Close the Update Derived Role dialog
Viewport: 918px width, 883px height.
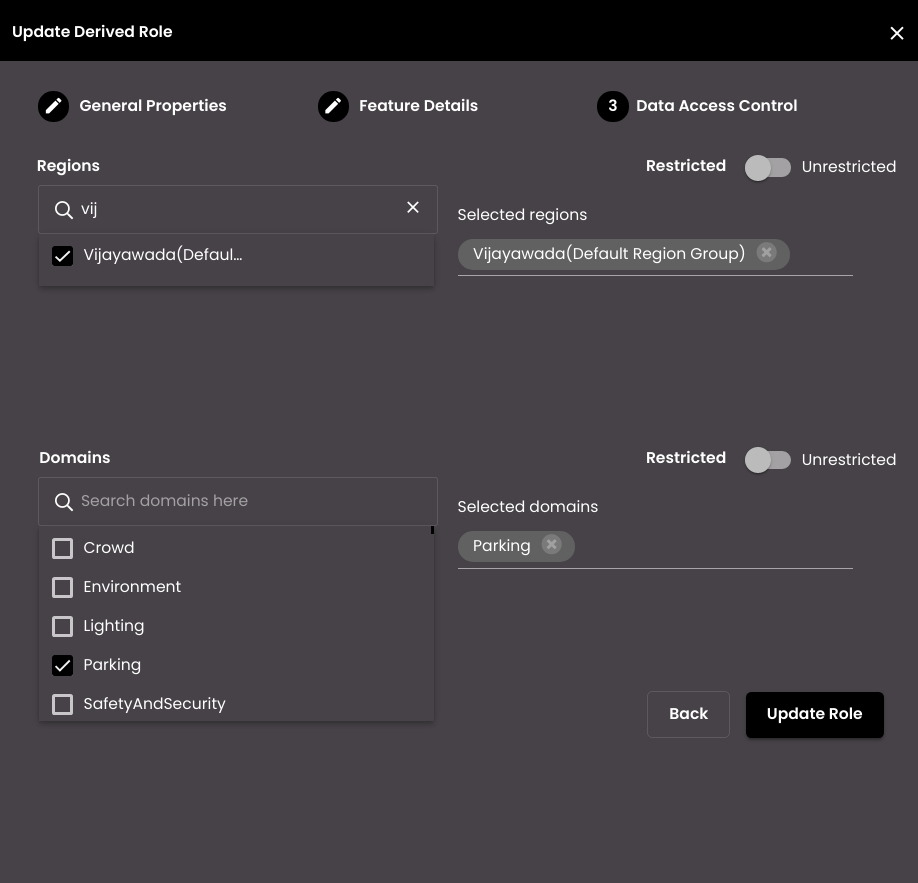click(896, 33)
